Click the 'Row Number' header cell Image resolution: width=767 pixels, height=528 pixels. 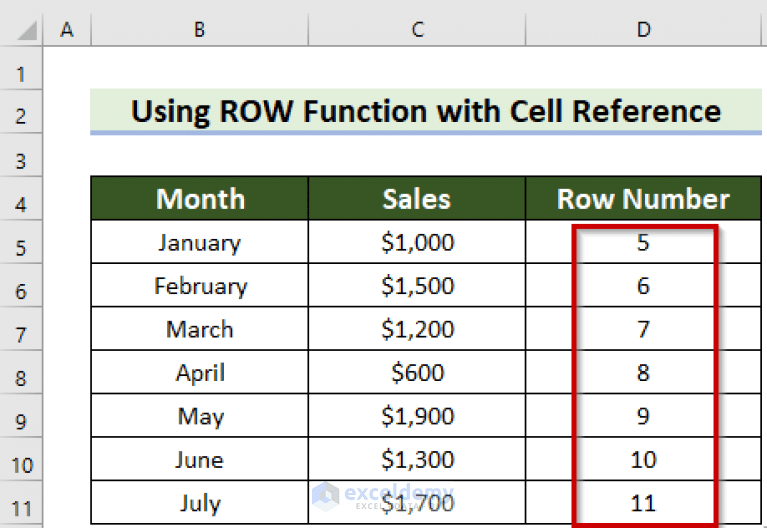[644, 198]
